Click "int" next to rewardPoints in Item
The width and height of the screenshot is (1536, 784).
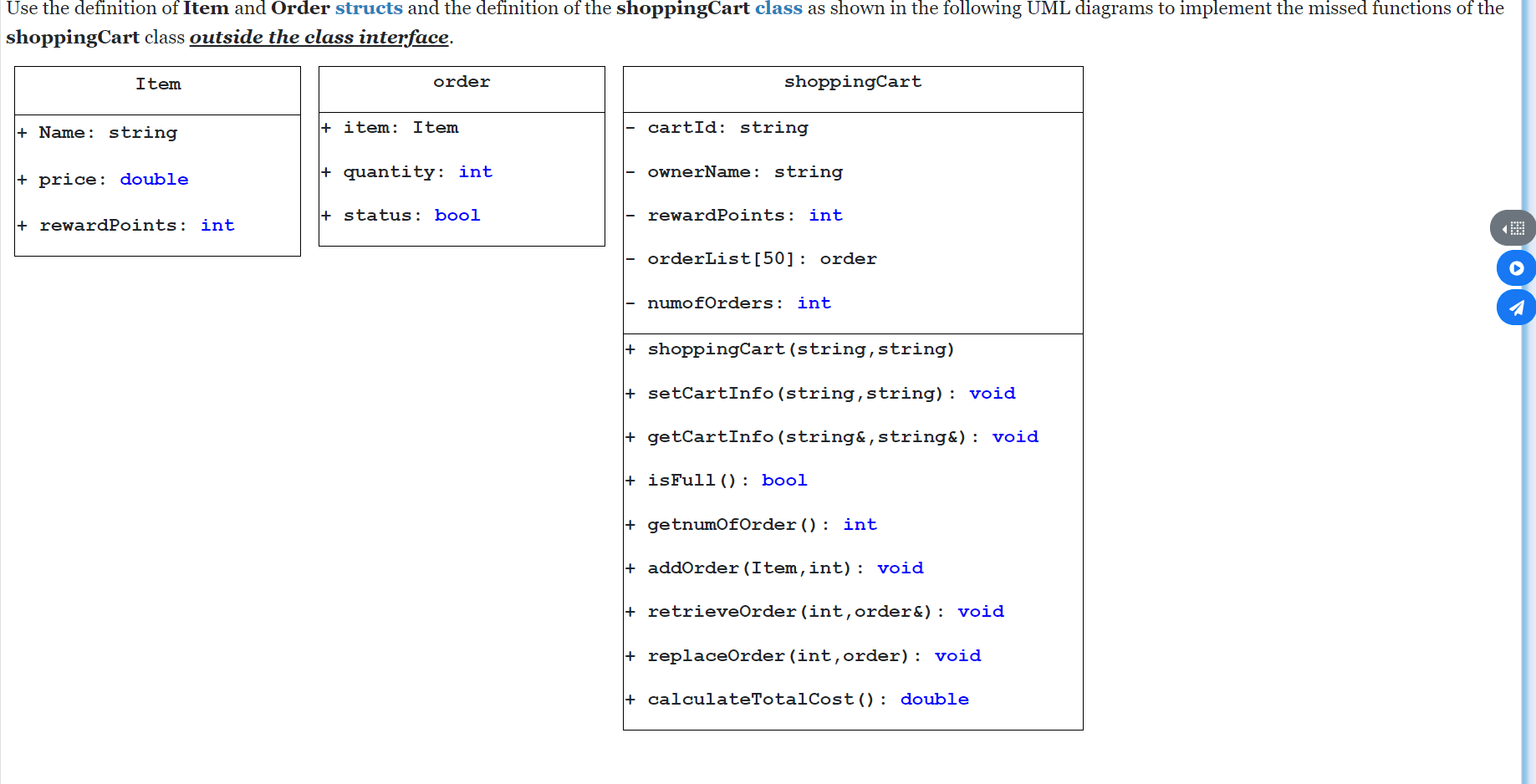pos(217,225)
